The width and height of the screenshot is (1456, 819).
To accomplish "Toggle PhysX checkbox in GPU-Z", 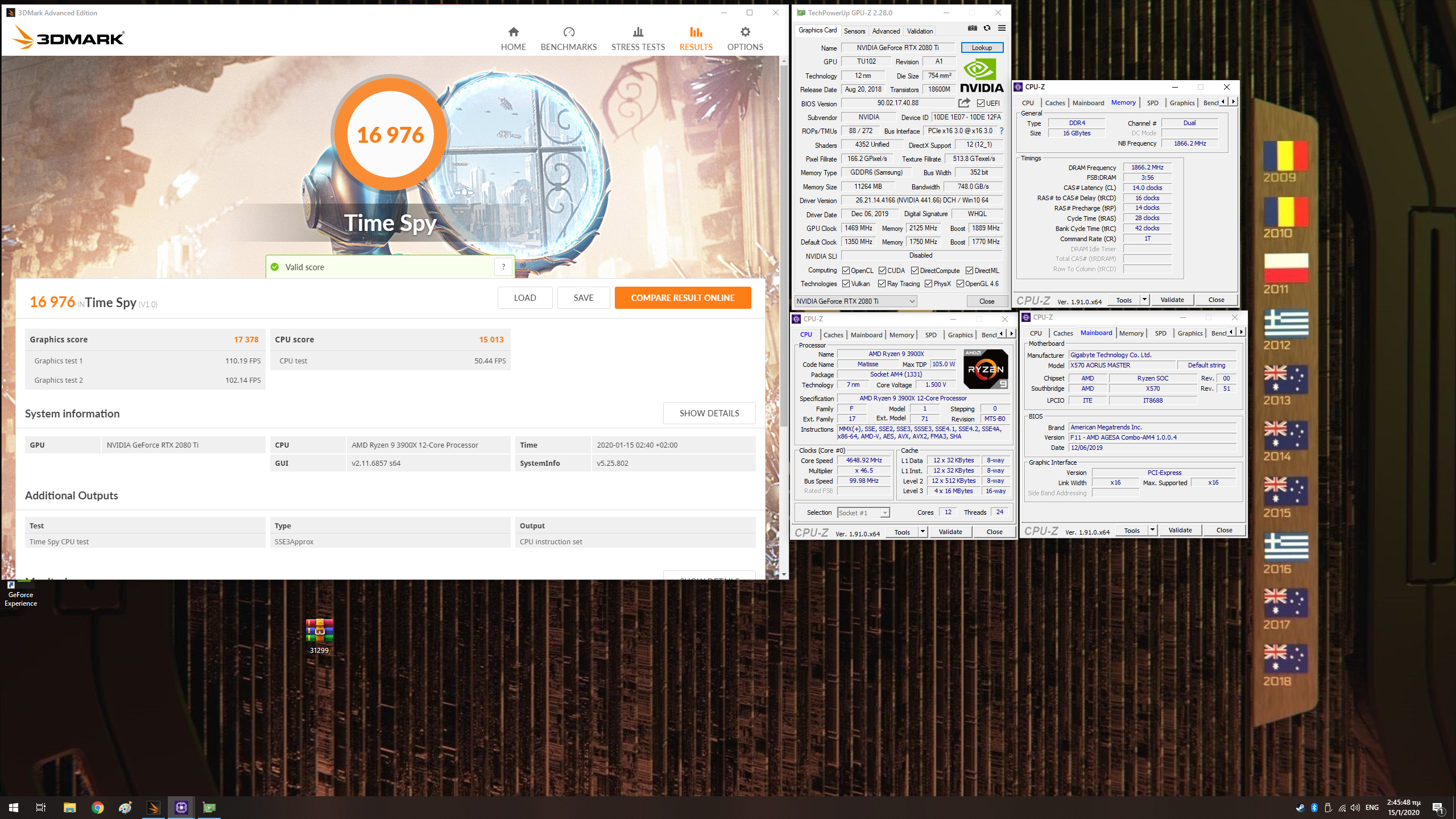I will 928,284.
